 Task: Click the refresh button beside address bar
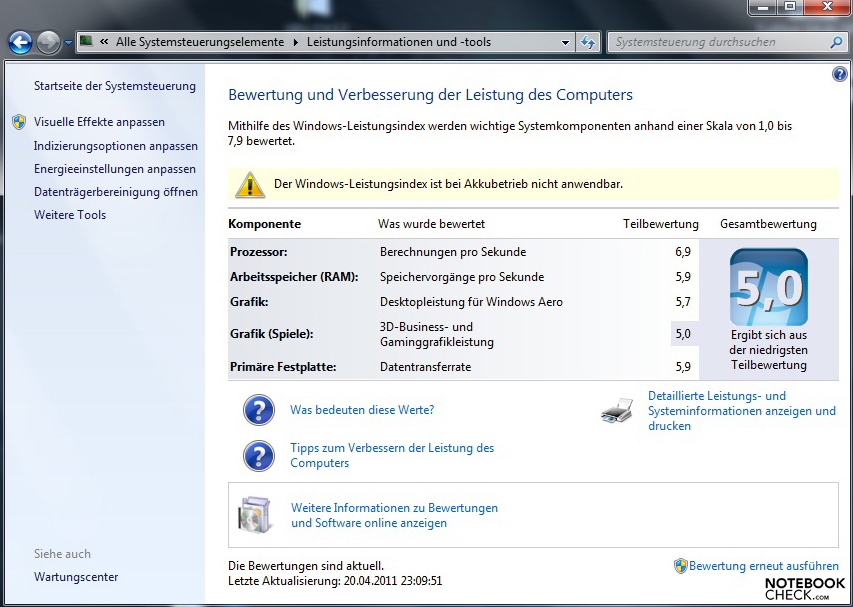(588, 42)
